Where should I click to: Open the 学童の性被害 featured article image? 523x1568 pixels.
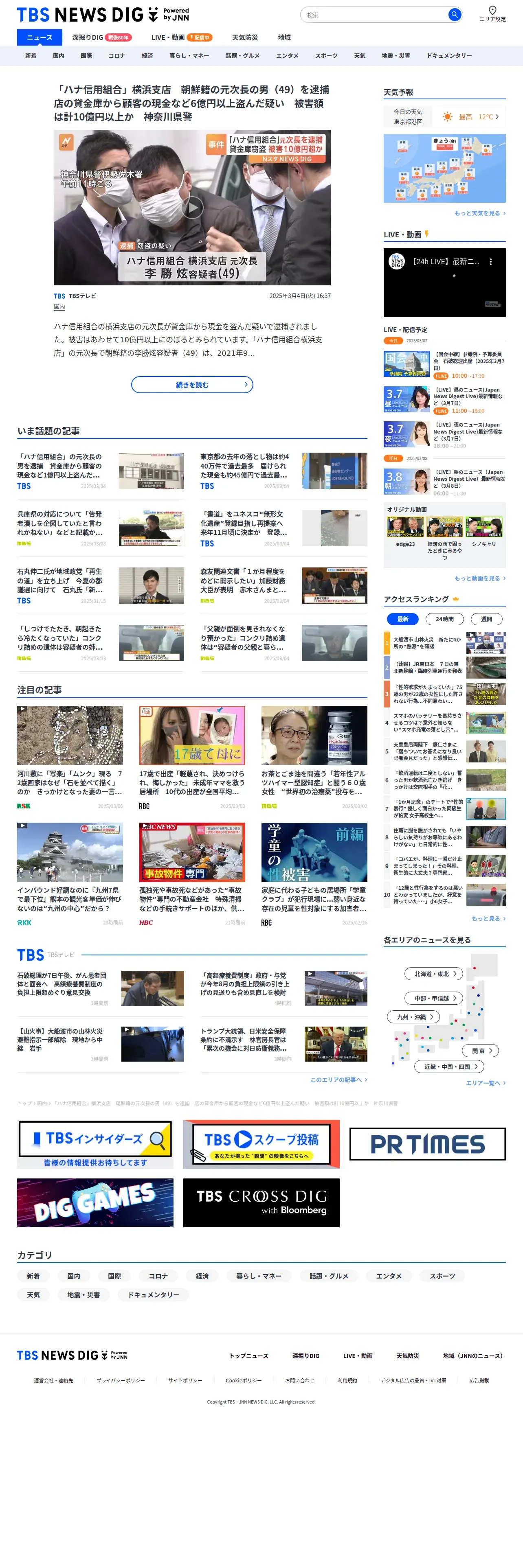[314, 852]
